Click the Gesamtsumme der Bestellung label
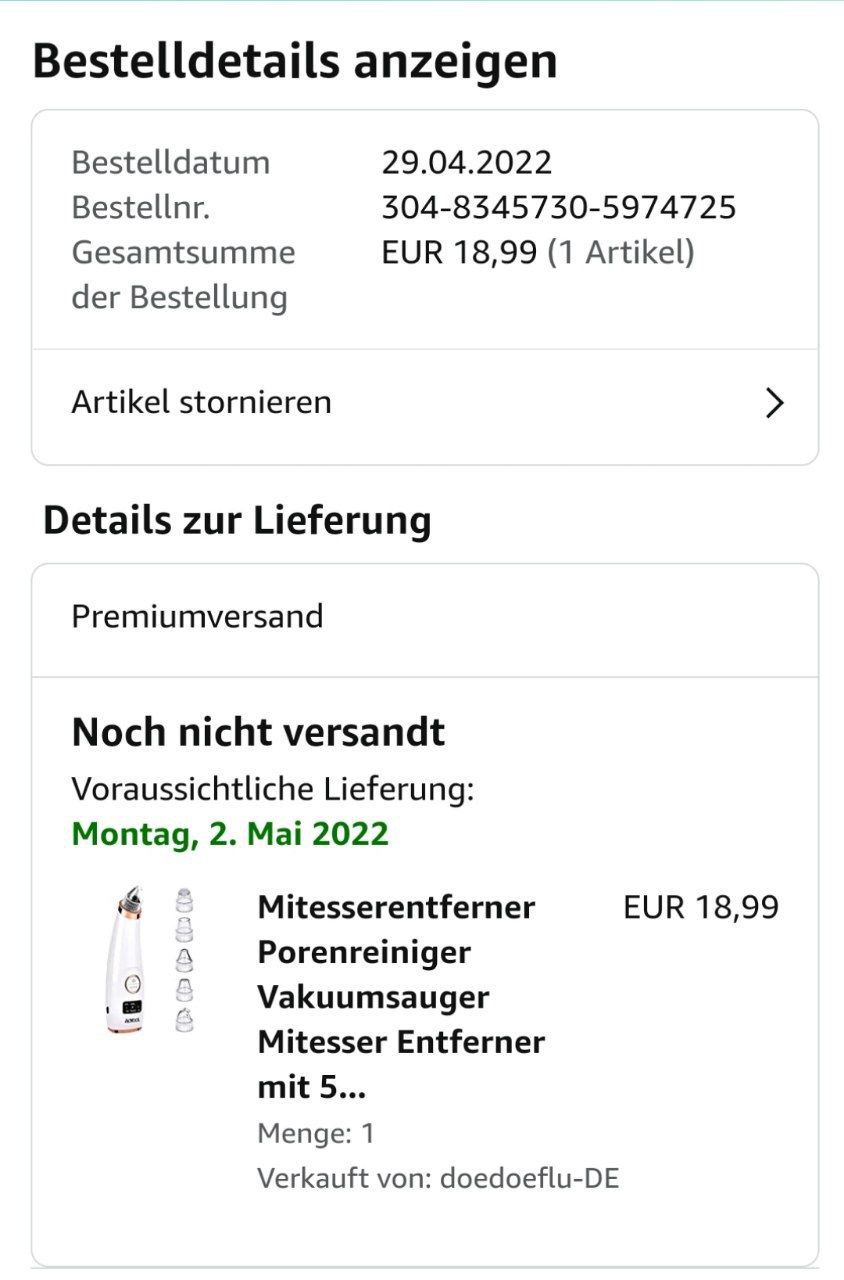The image size is (844, 1280). (183, 274)
